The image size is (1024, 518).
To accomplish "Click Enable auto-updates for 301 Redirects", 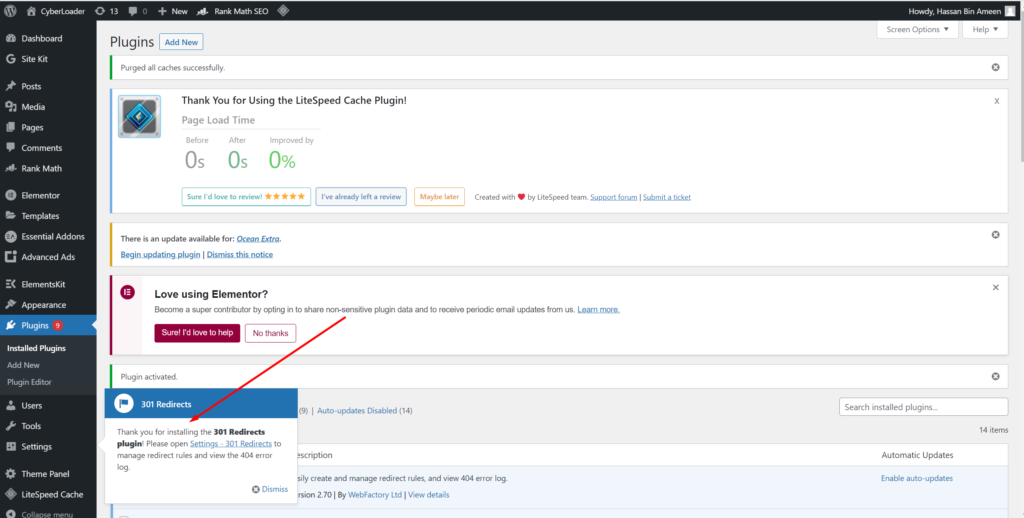I will (x=917, y=478).
